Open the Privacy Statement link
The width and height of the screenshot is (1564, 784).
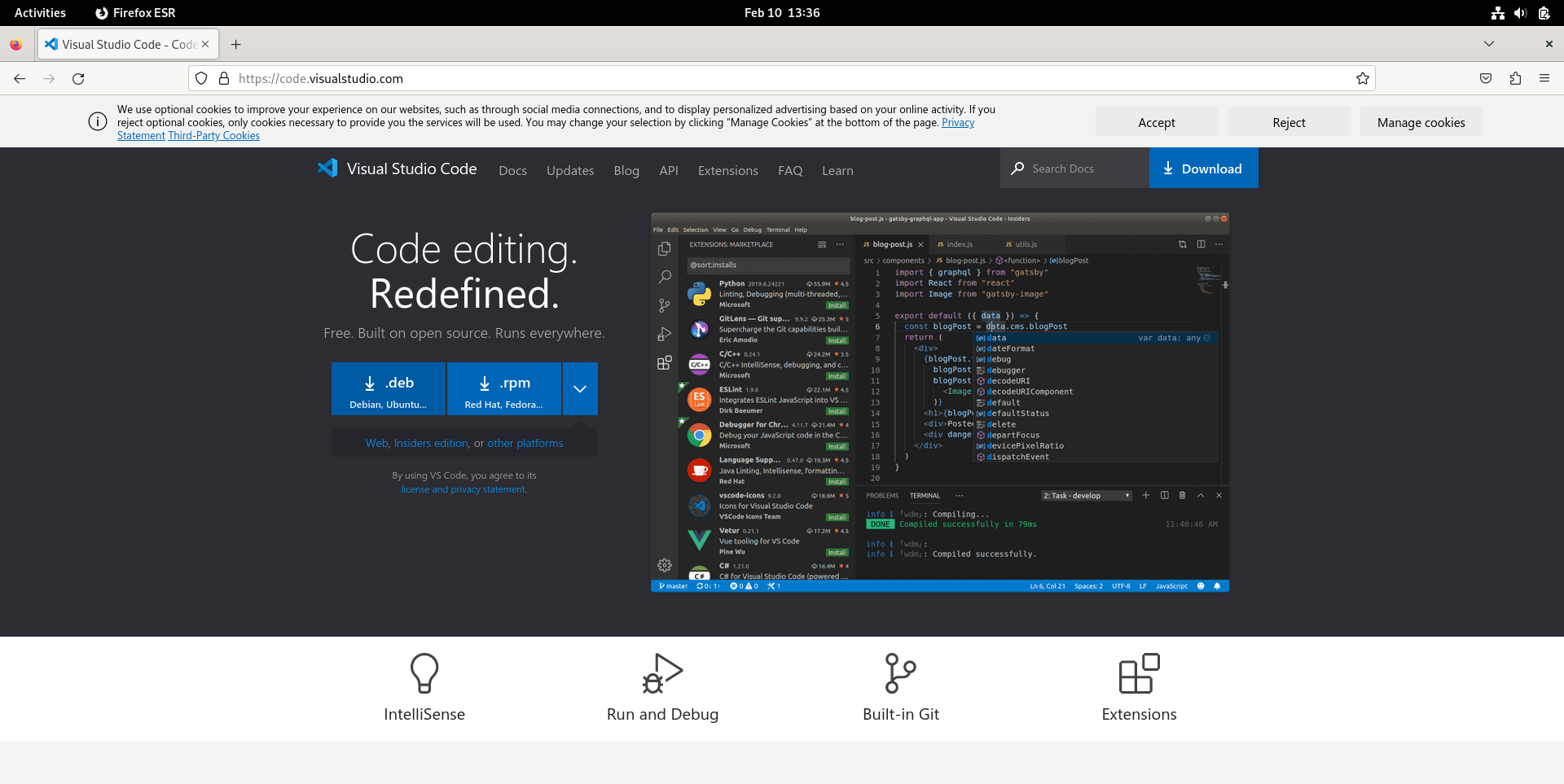[x=958, y=123]
